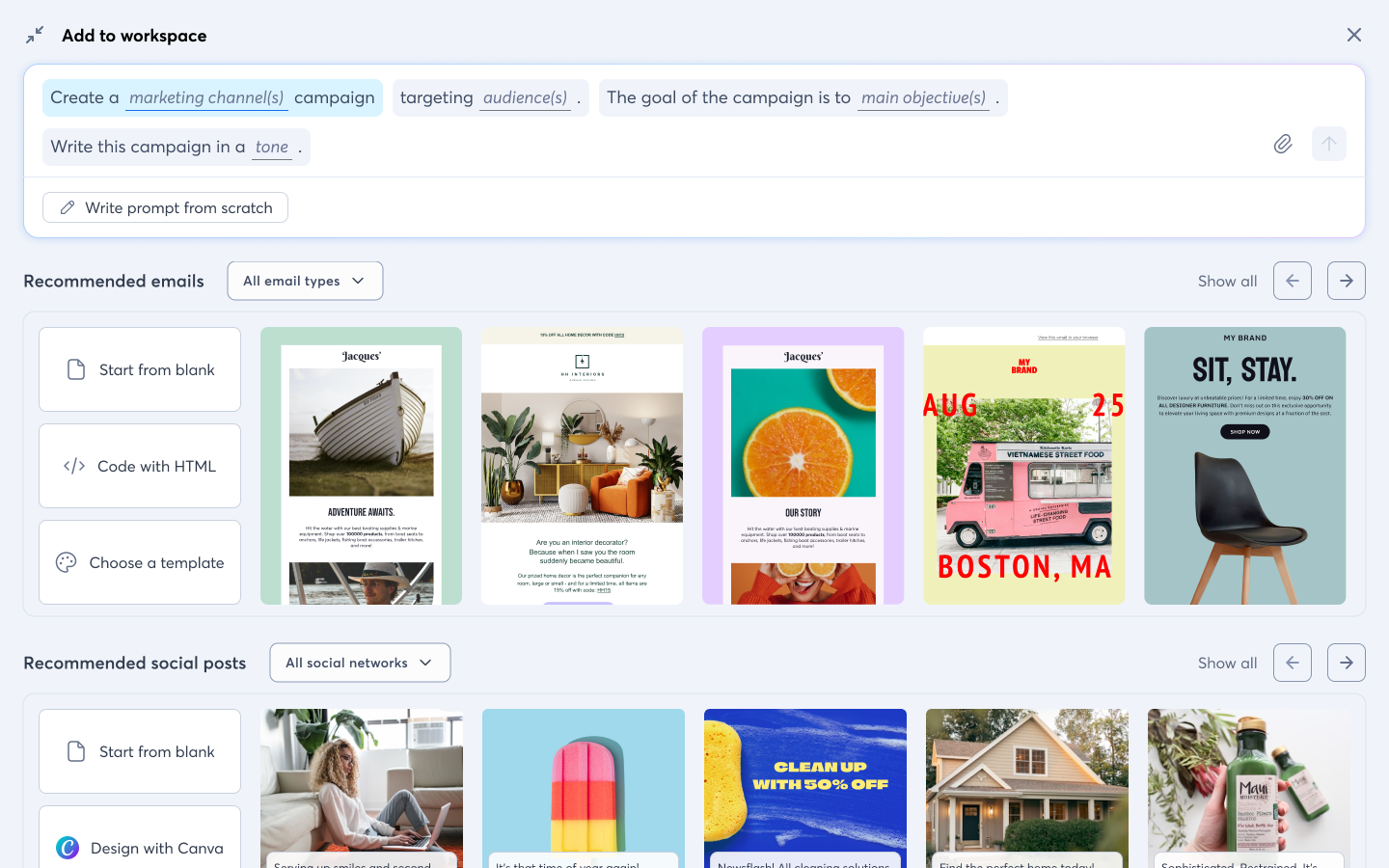Image resolution: width=1389 pixels, height=868 pixels.
Task: Open the SIT, STAY chair email template
Action: click(x=1244, y=466)
